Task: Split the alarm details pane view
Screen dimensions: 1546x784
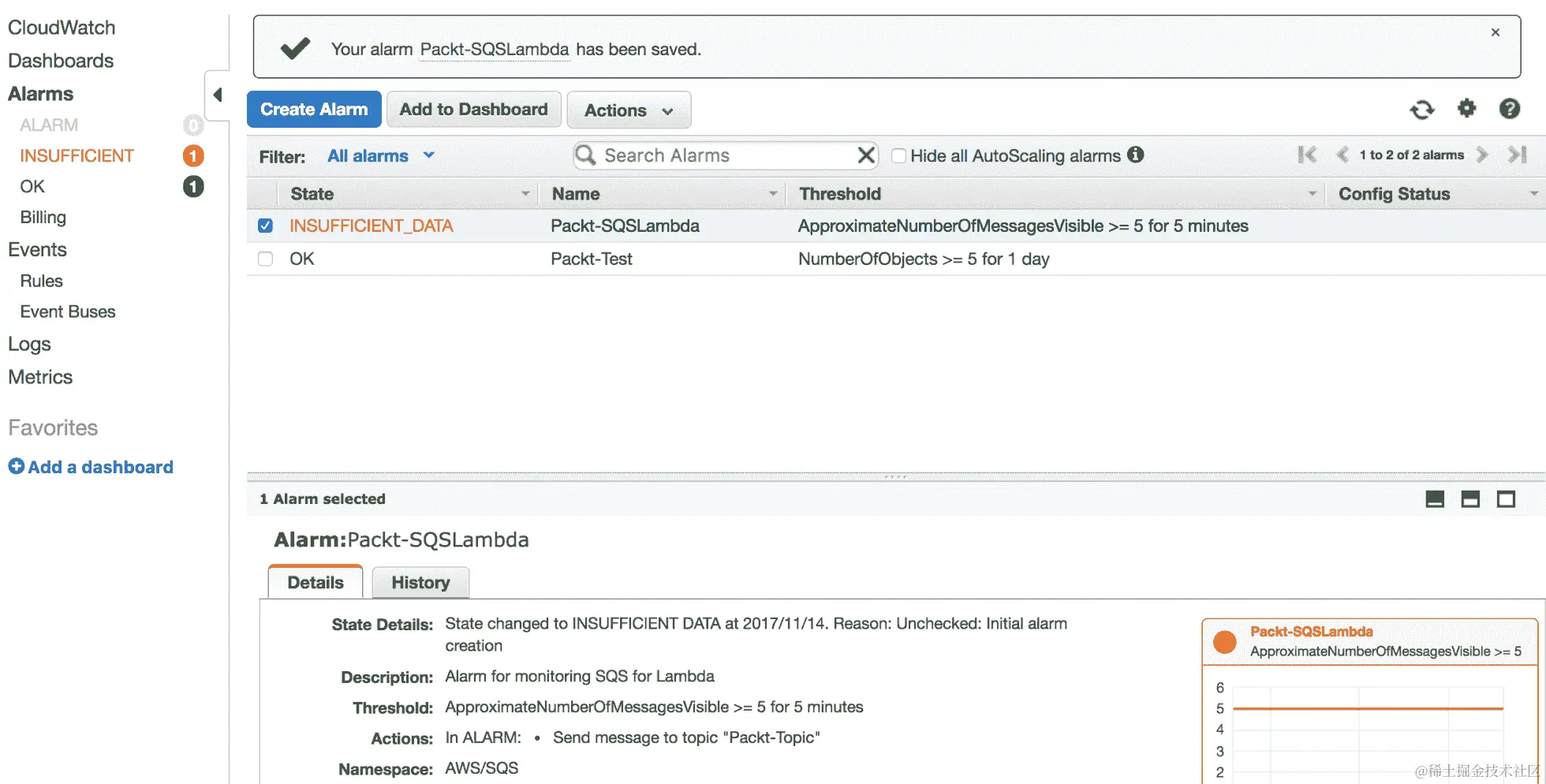Action: point(1470,499)
